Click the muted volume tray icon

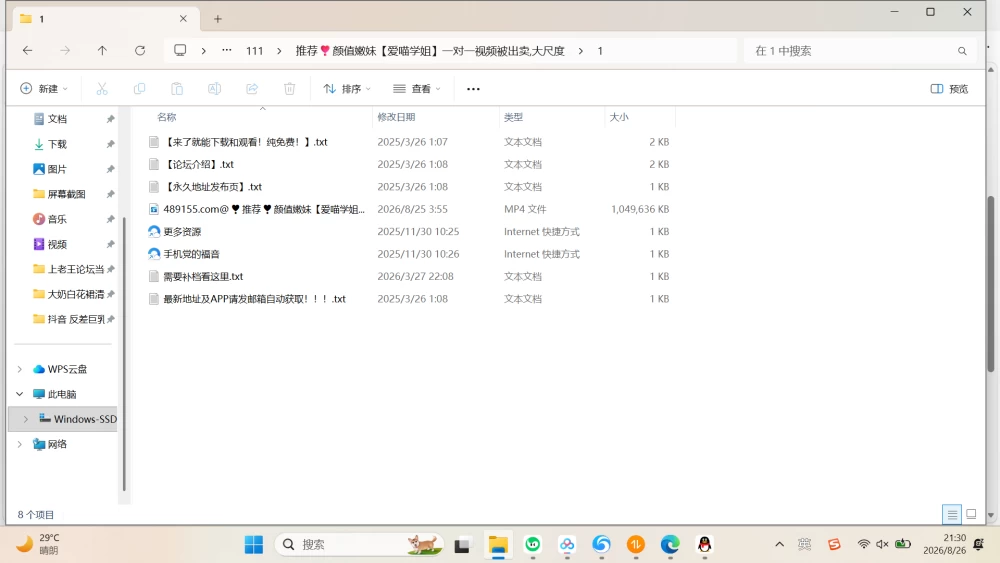tap(883, 544)
